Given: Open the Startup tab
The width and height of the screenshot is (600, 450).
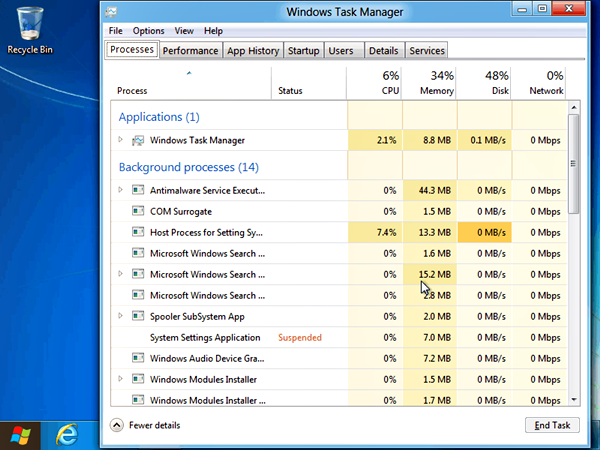Looking at the screenshot, I should click(303, 50).
